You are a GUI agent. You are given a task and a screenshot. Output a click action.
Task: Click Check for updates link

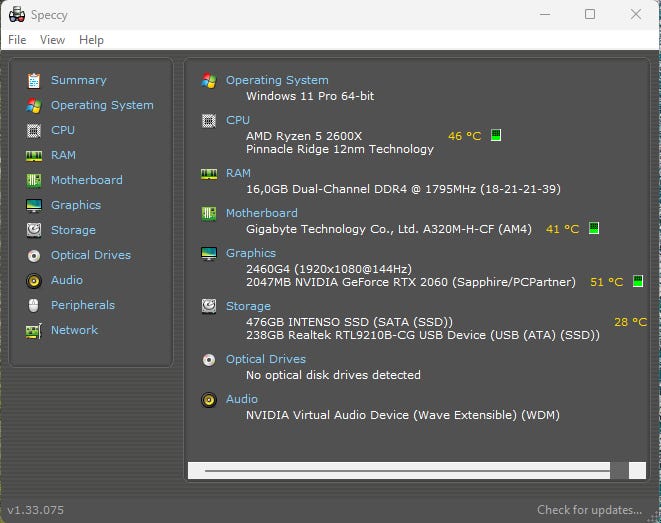[x=589, y=510]
